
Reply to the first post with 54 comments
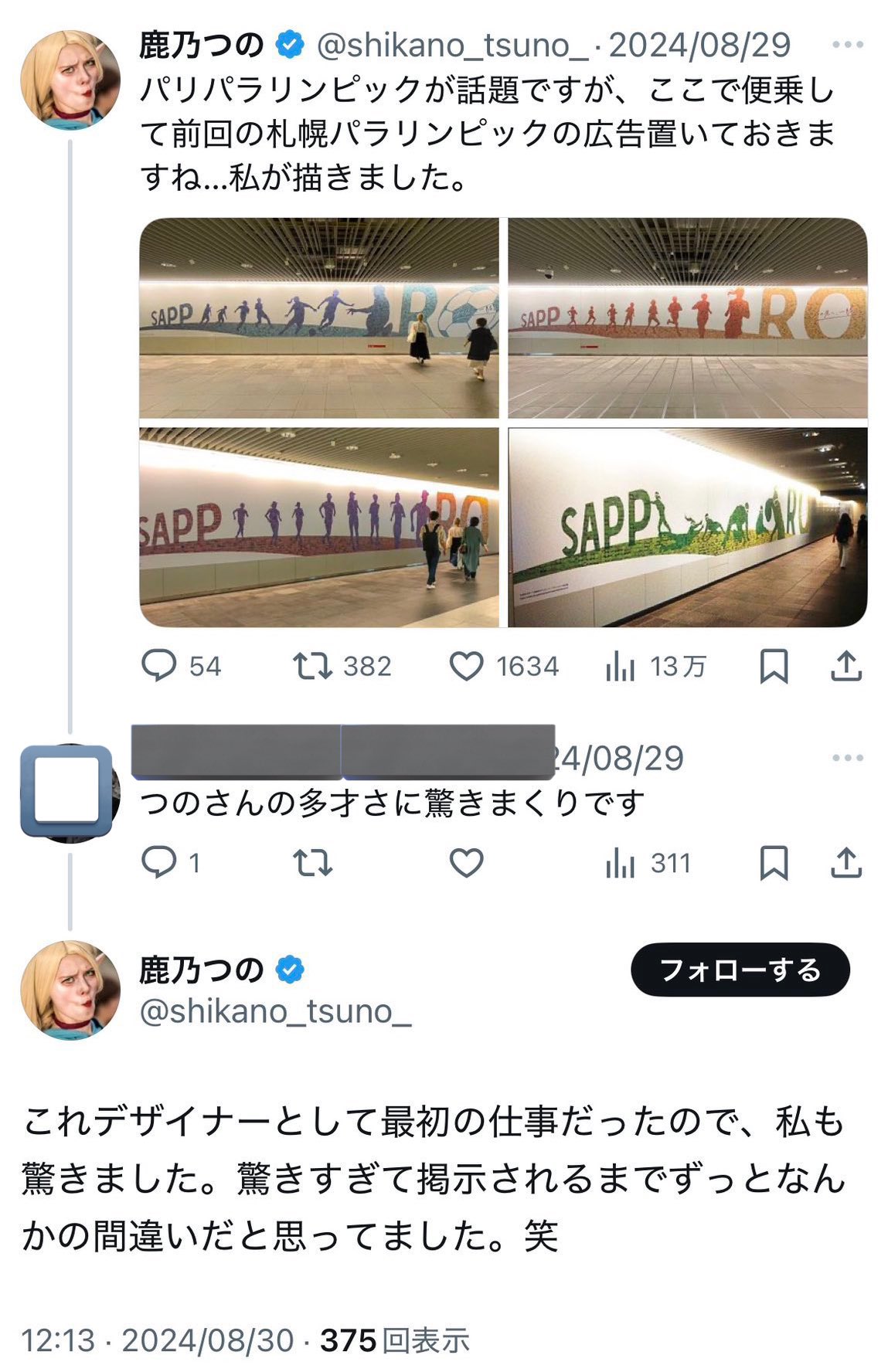click(x=159, y=666)
